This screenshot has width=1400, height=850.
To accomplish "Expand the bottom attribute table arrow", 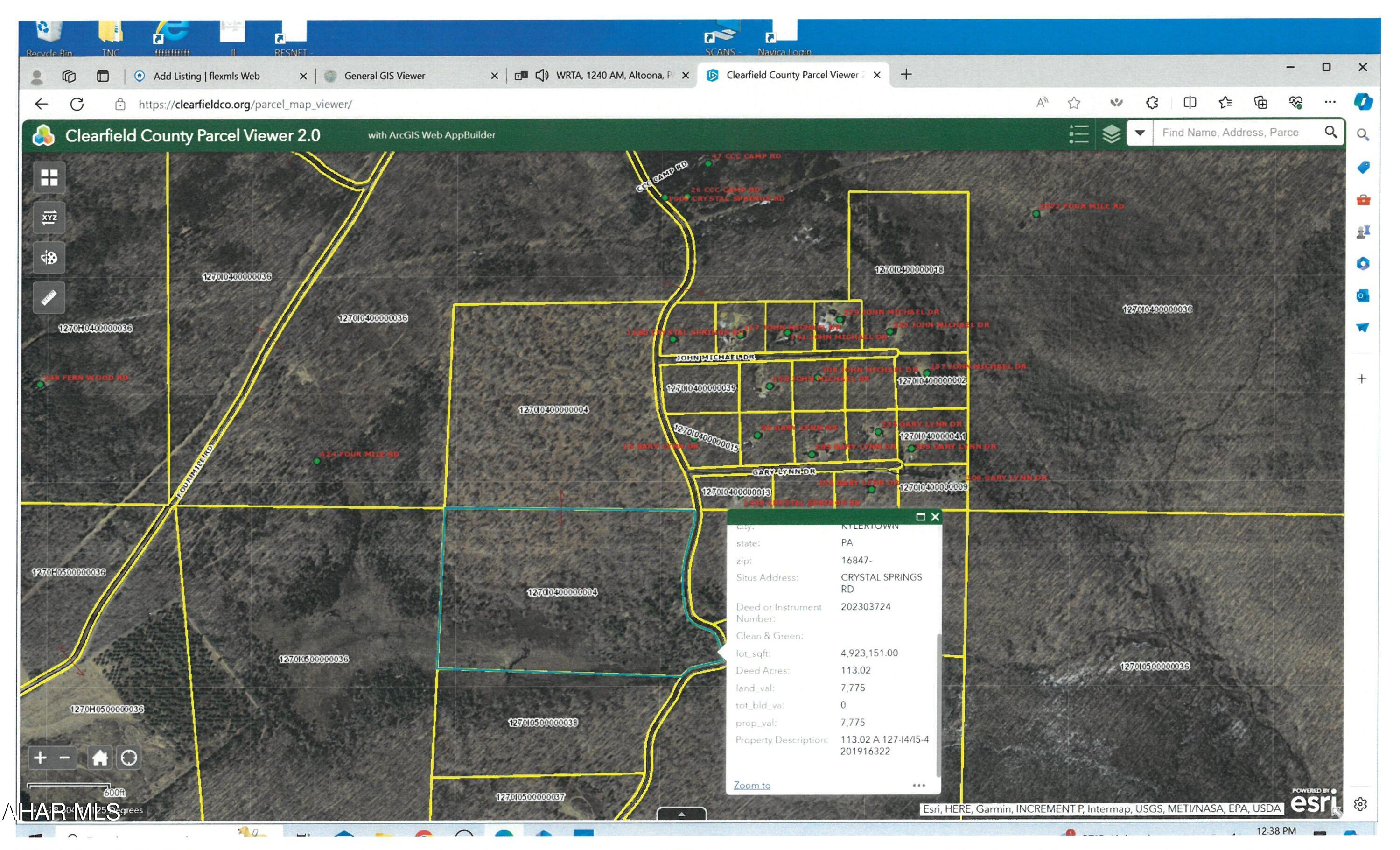I will click(681, 814).
